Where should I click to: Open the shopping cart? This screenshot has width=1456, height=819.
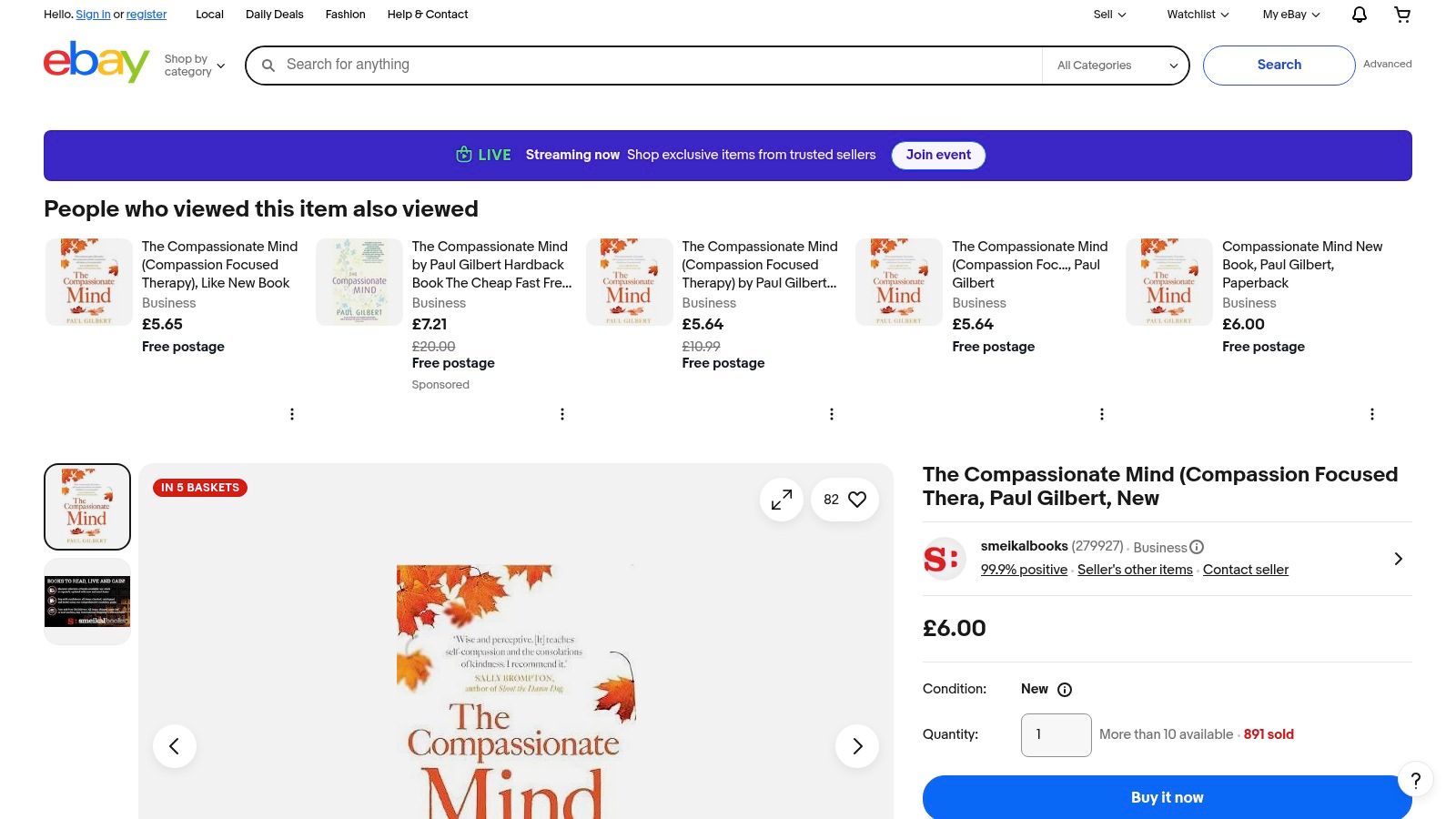point(1402,15)
